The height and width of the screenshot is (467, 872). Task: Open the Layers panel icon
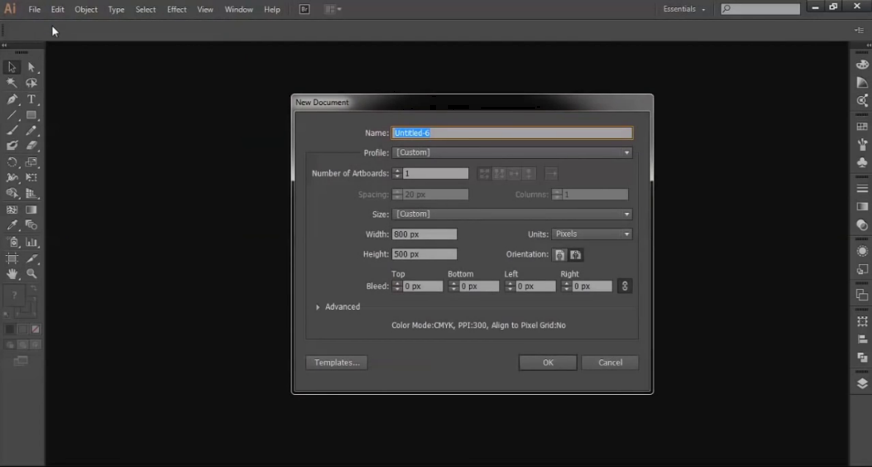862,383
